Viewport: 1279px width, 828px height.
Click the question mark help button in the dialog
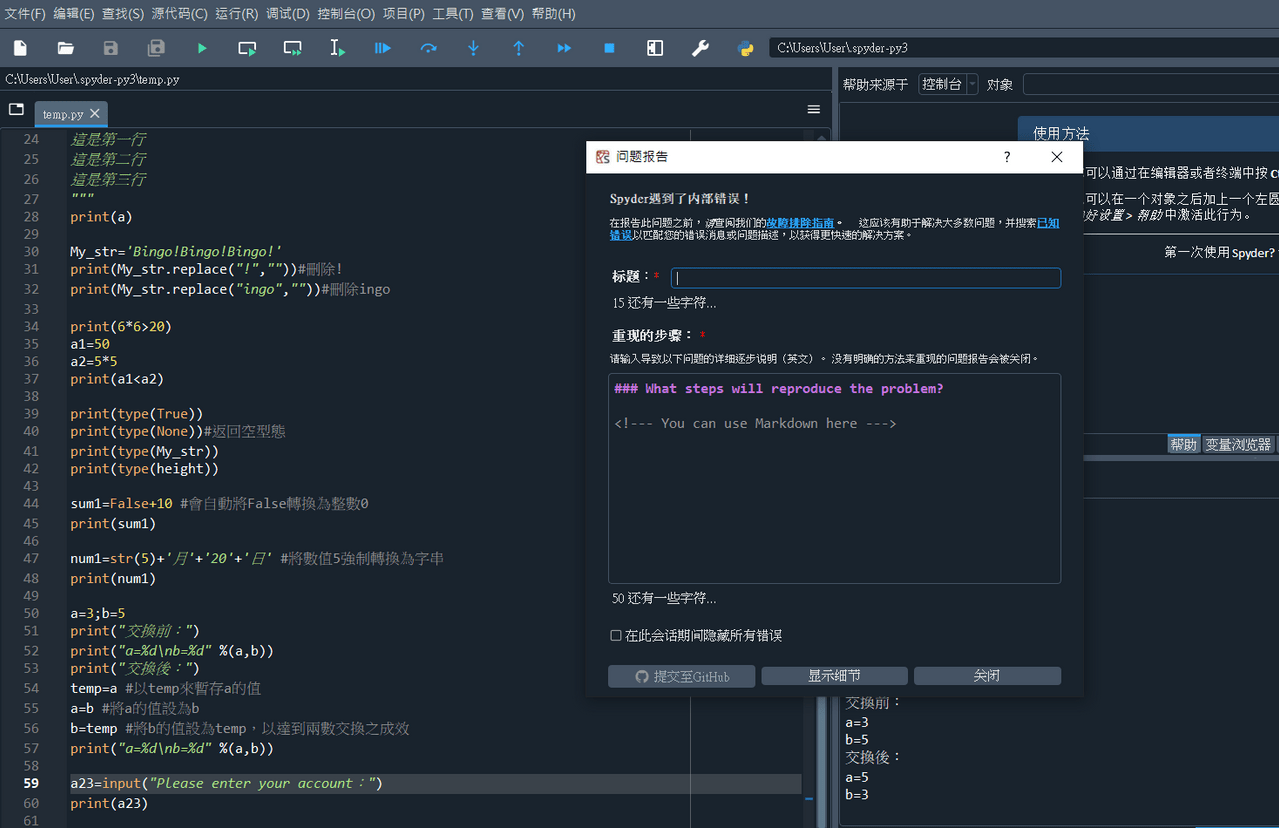(1007, 157)
